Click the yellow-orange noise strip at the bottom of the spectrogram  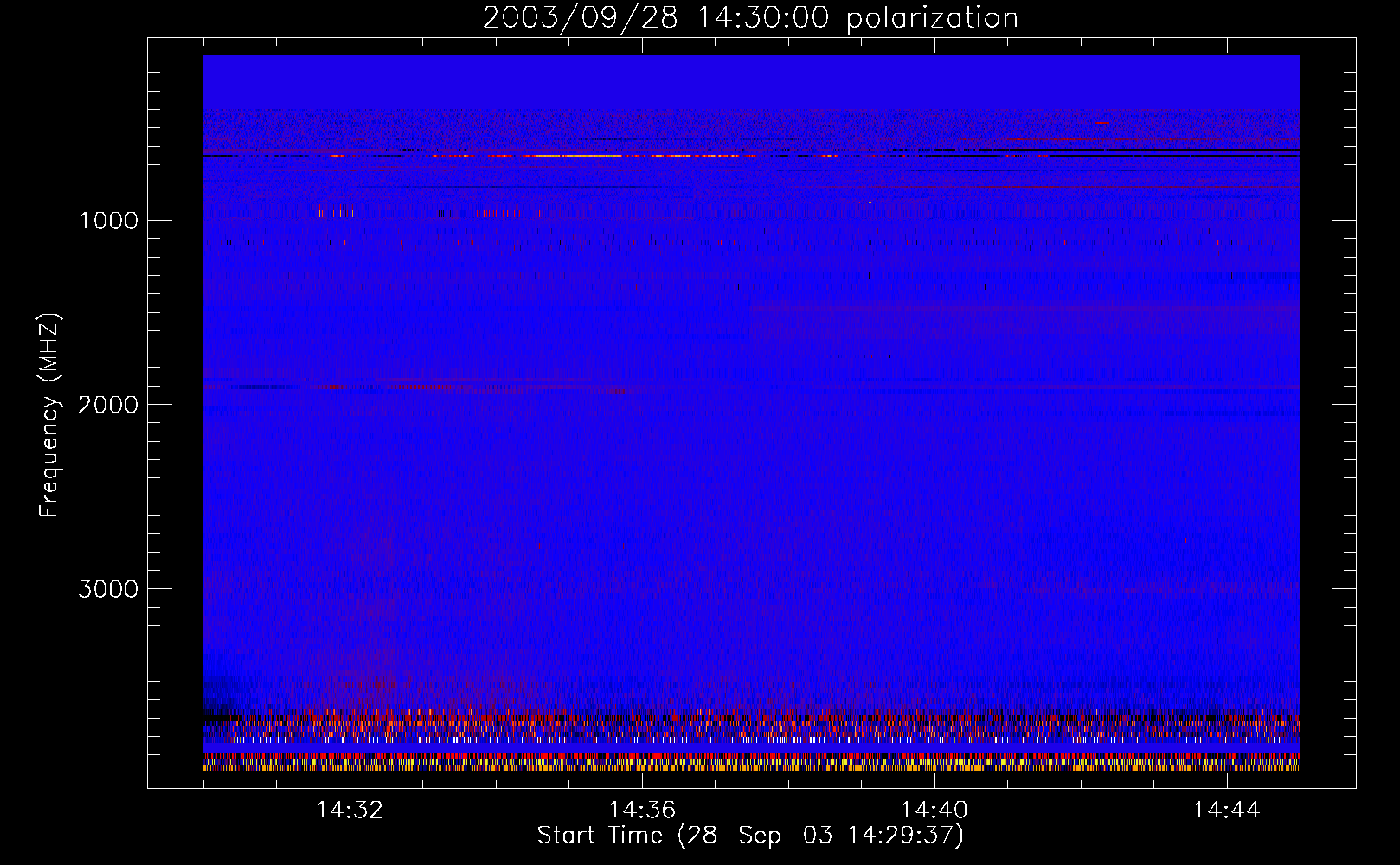pos(751,766)
